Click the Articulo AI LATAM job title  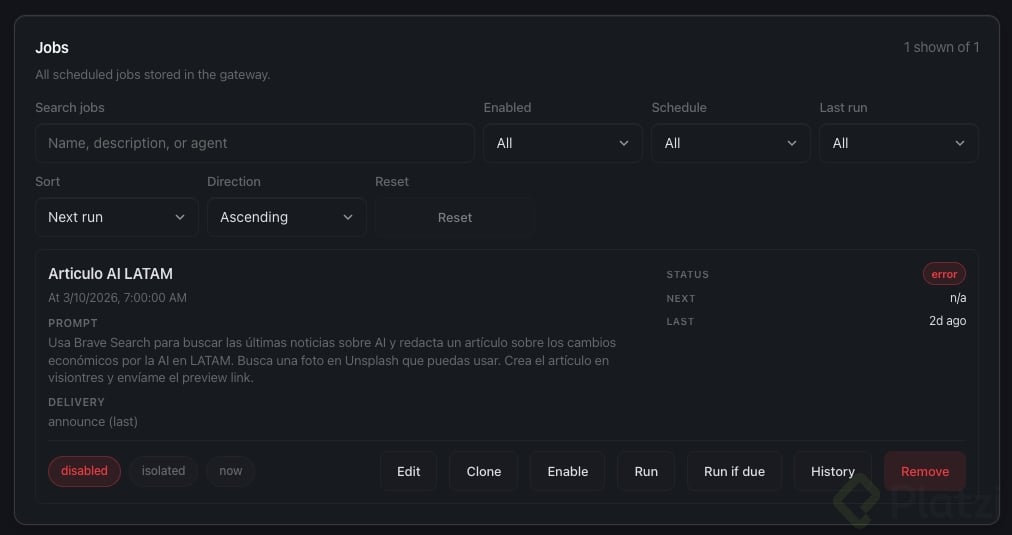tap(110, 273)
